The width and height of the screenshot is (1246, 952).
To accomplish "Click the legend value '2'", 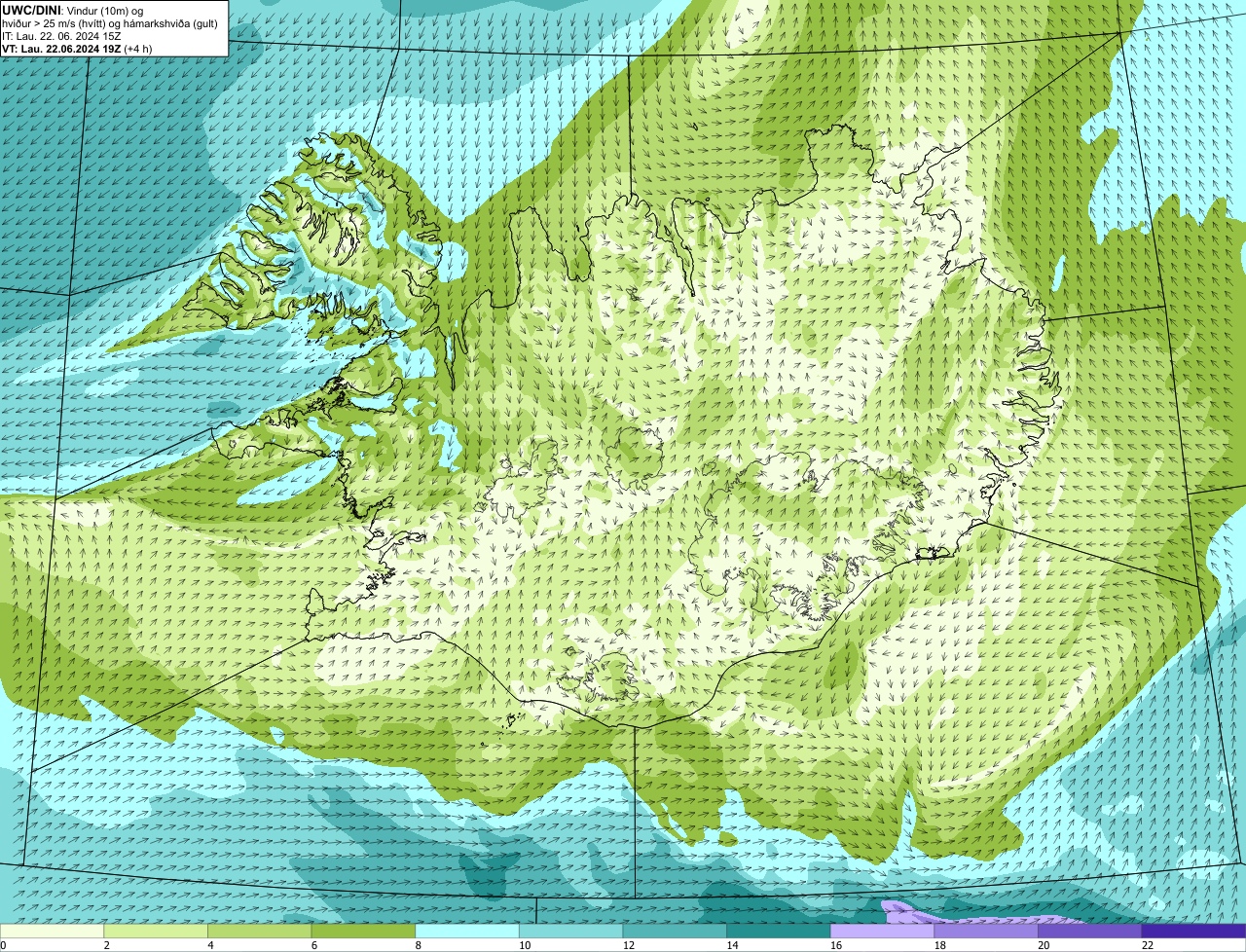I will point(106,945).
